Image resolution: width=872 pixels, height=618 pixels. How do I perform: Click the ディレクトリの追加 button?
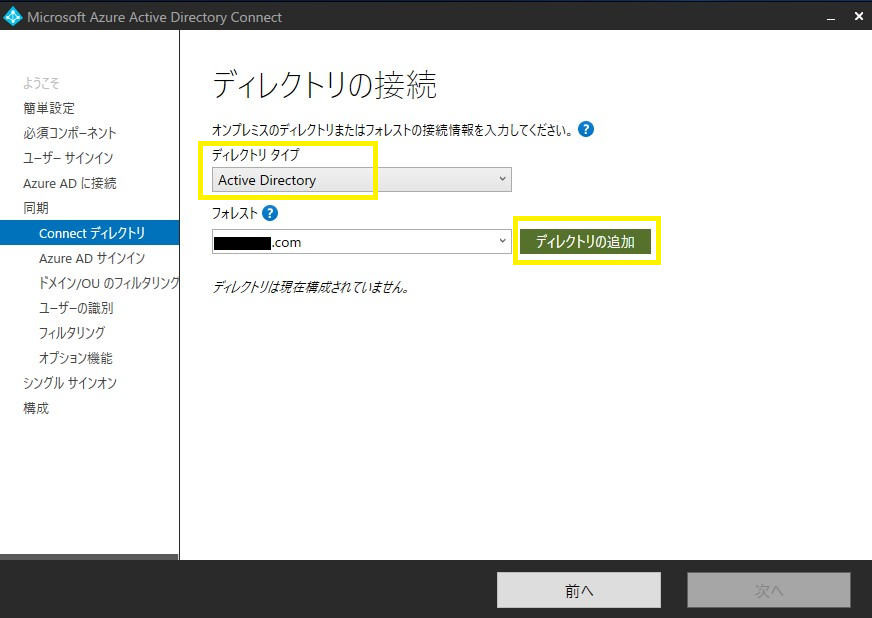[x=585, y=241]
